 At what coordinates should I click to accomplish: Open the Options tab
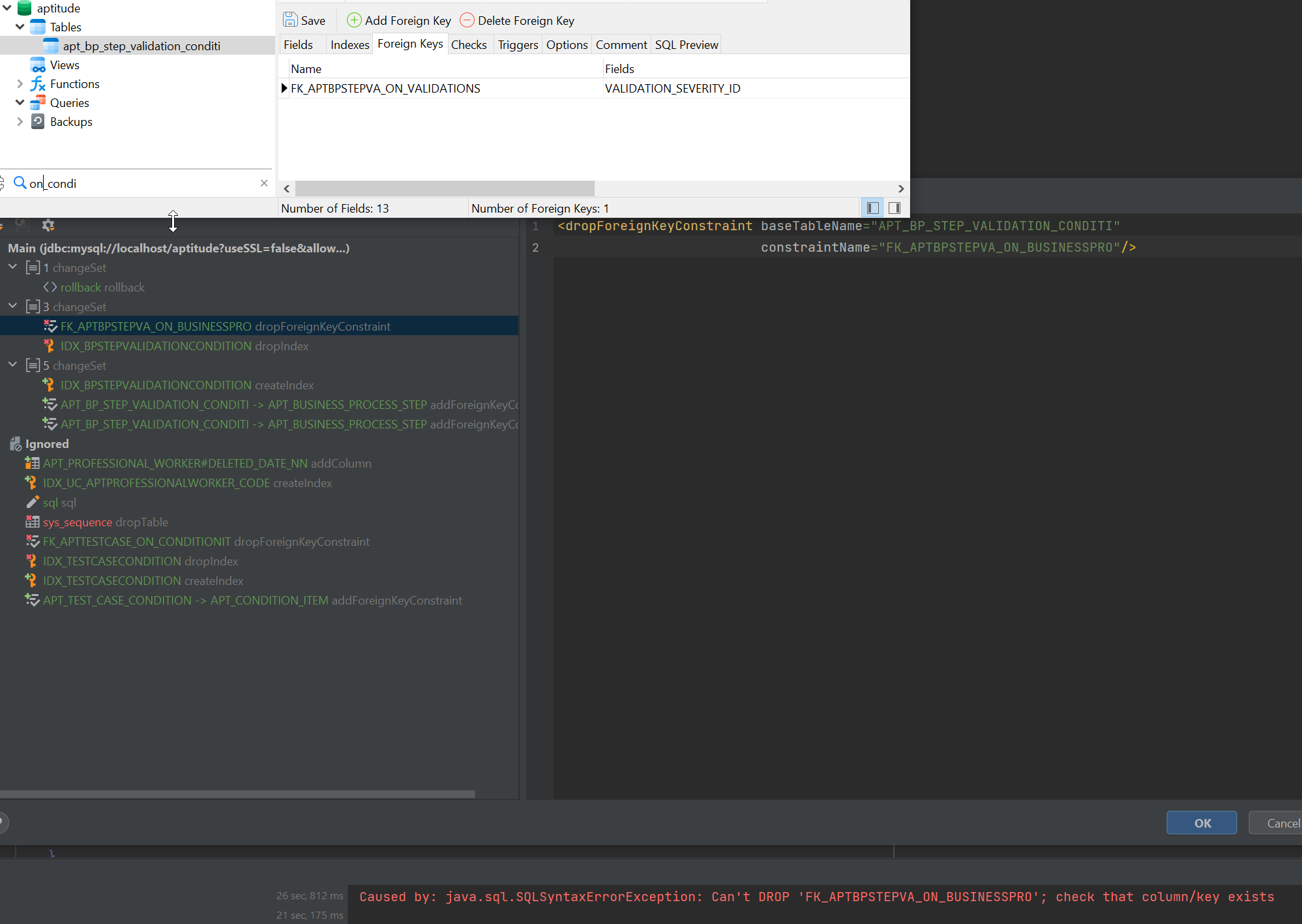(x=567, y=44)
